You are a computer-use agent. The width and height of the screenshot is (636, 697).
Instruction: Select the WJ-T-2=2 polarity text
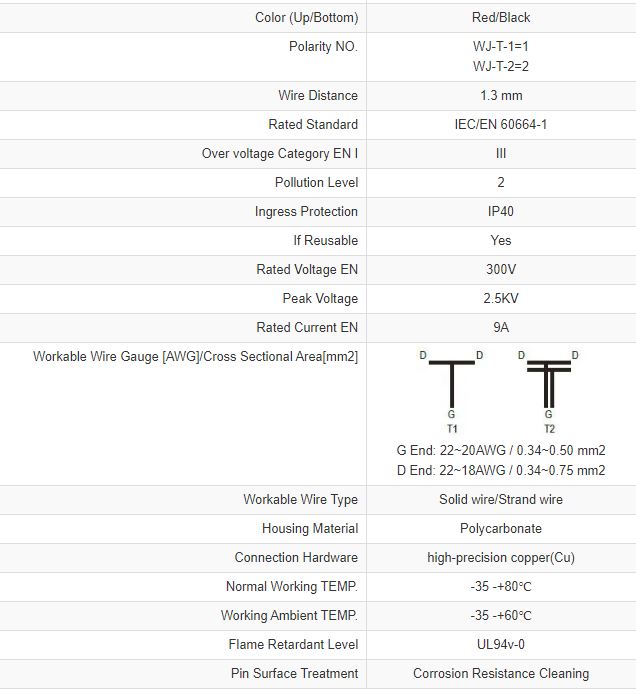coord(501,66)
